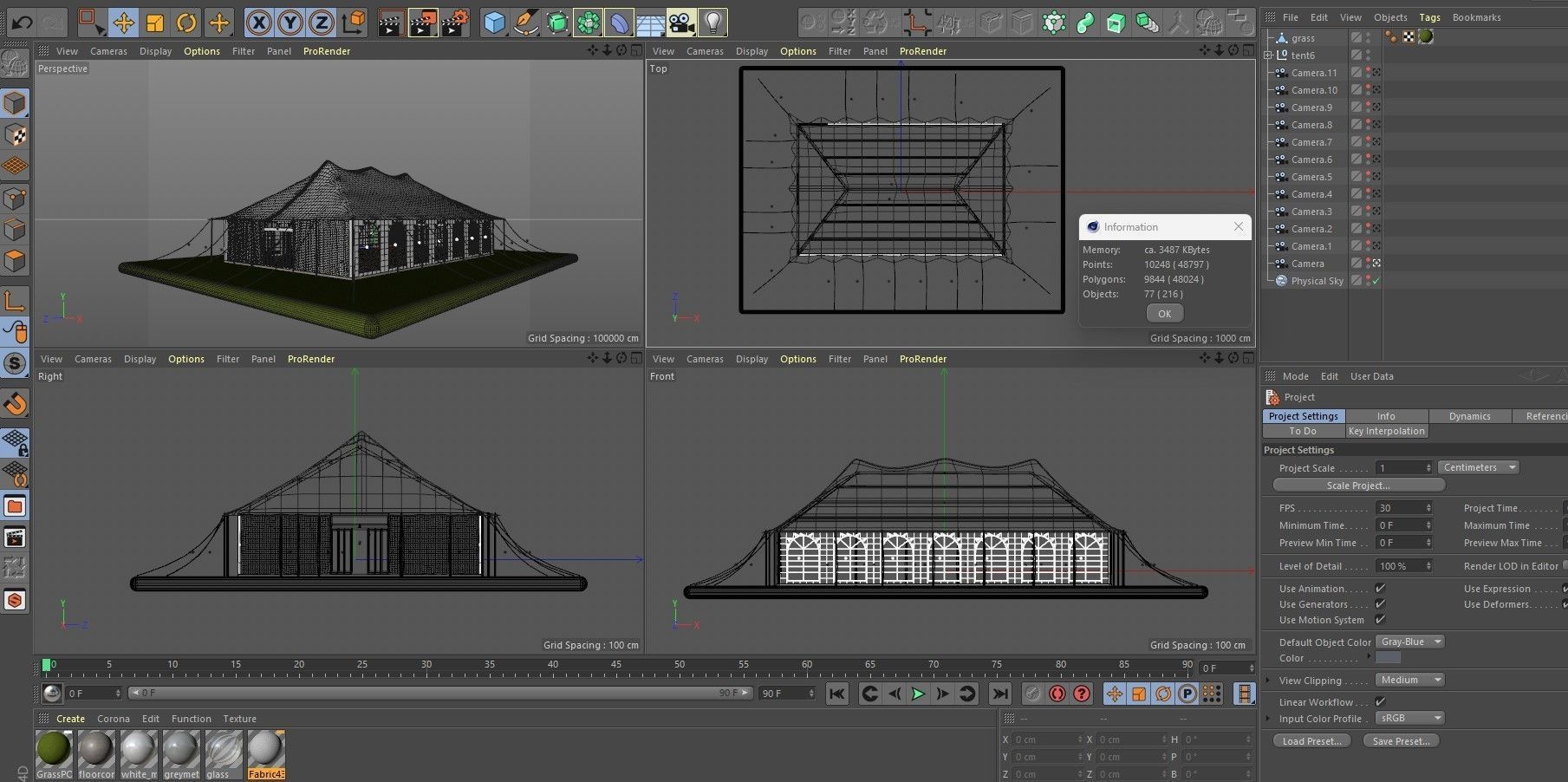Click the Scale Project... button
Image resolution: width=1568 pixels, height=782 pixels.
pyautogui.click(x=1358, y=485)
